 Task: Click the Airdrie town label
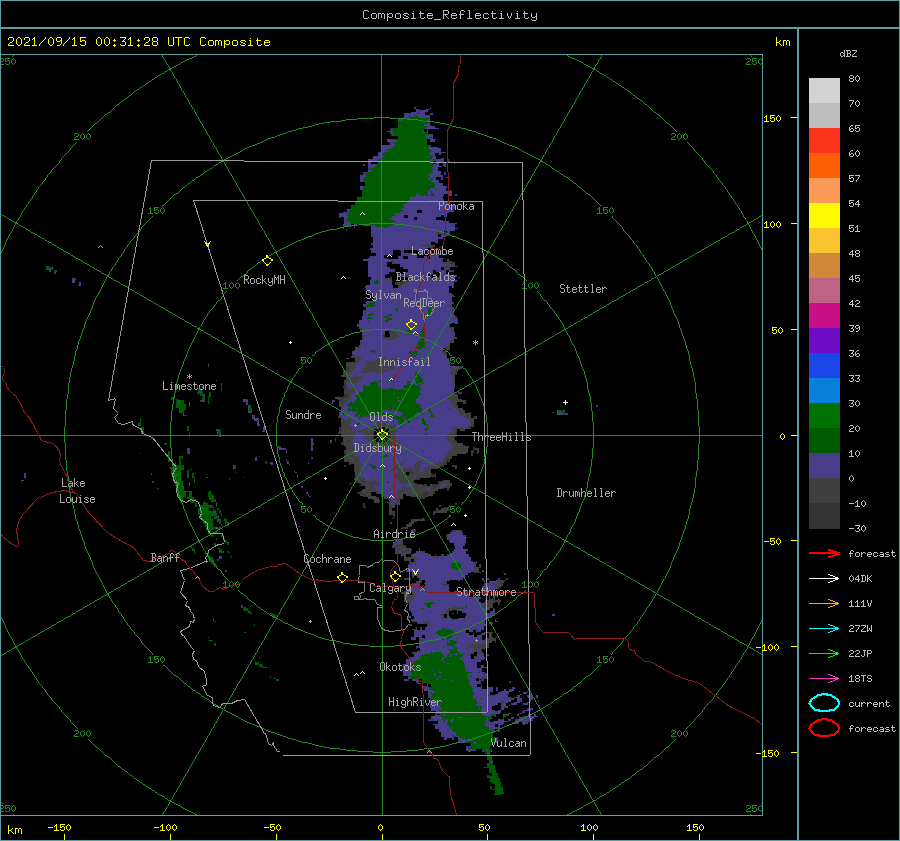(394, 534)
